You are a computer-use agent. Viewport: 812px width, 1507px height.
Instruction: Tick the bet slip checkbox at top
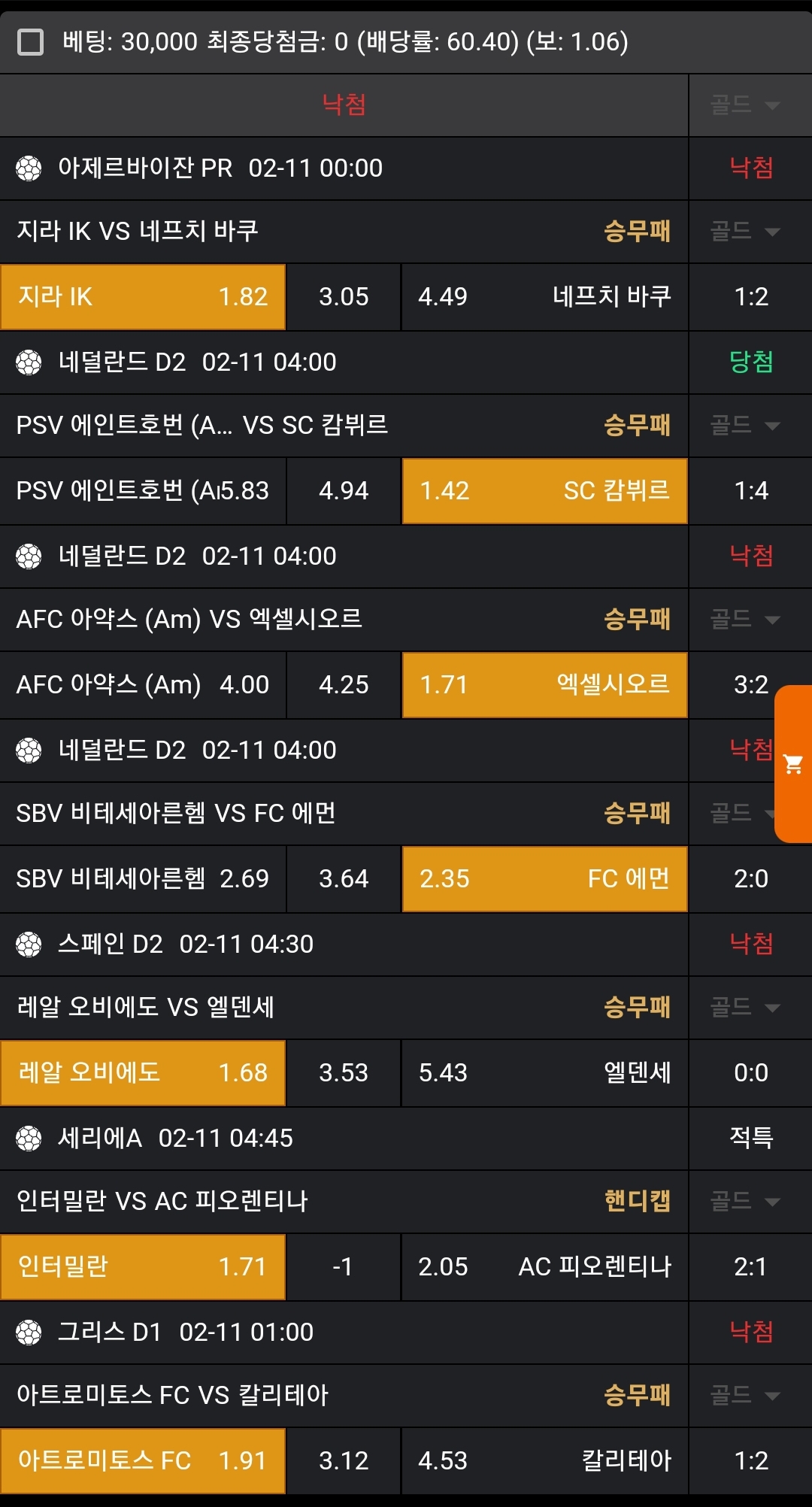[30, 42]
